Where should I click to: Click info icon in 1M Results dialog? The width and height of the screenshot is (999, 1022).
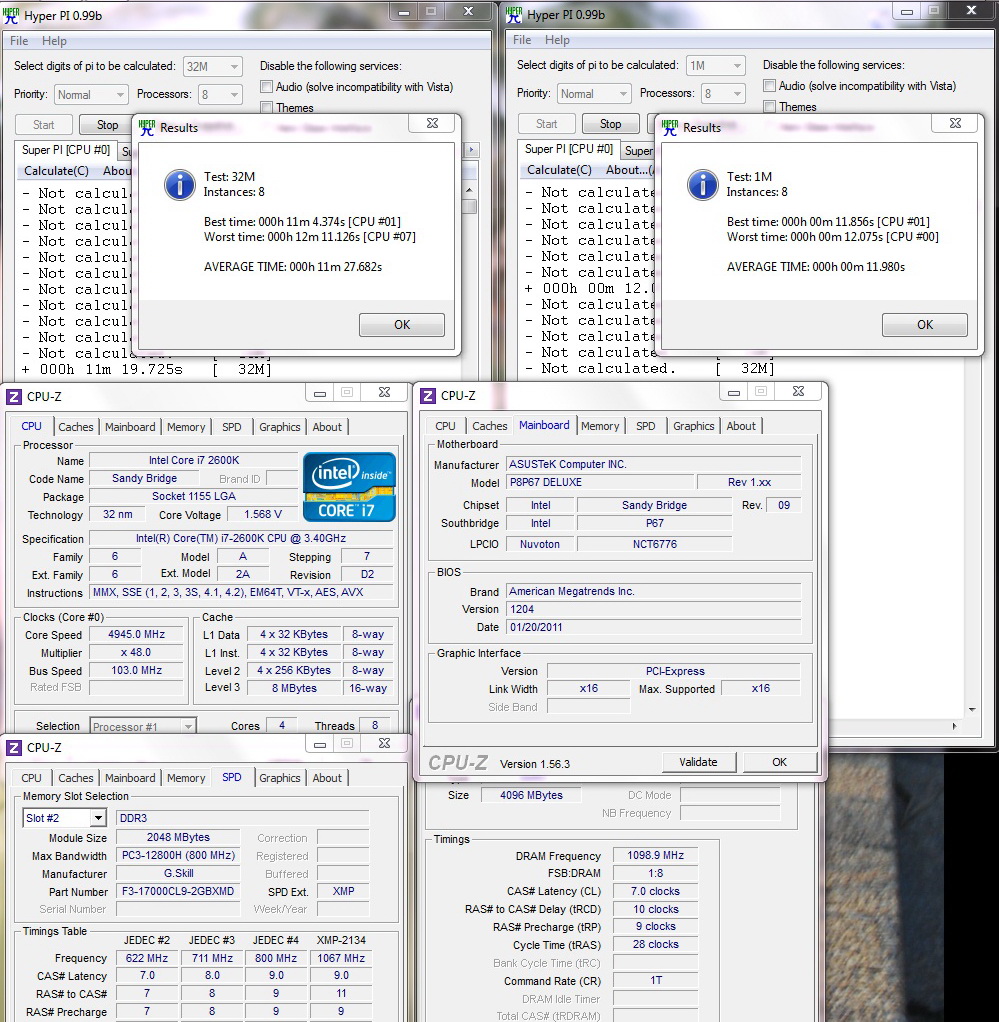(x=702, y=185)
